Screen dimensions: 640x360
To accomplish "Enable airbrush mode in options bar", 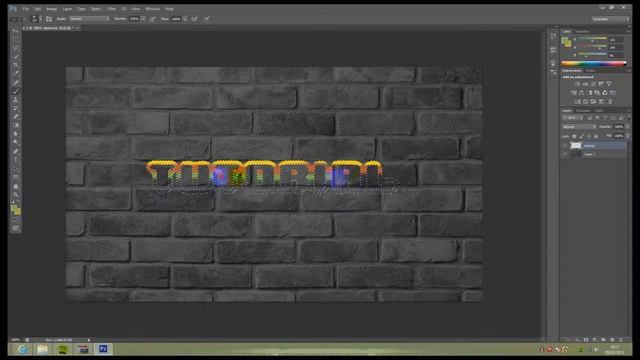I will (195, 19).
